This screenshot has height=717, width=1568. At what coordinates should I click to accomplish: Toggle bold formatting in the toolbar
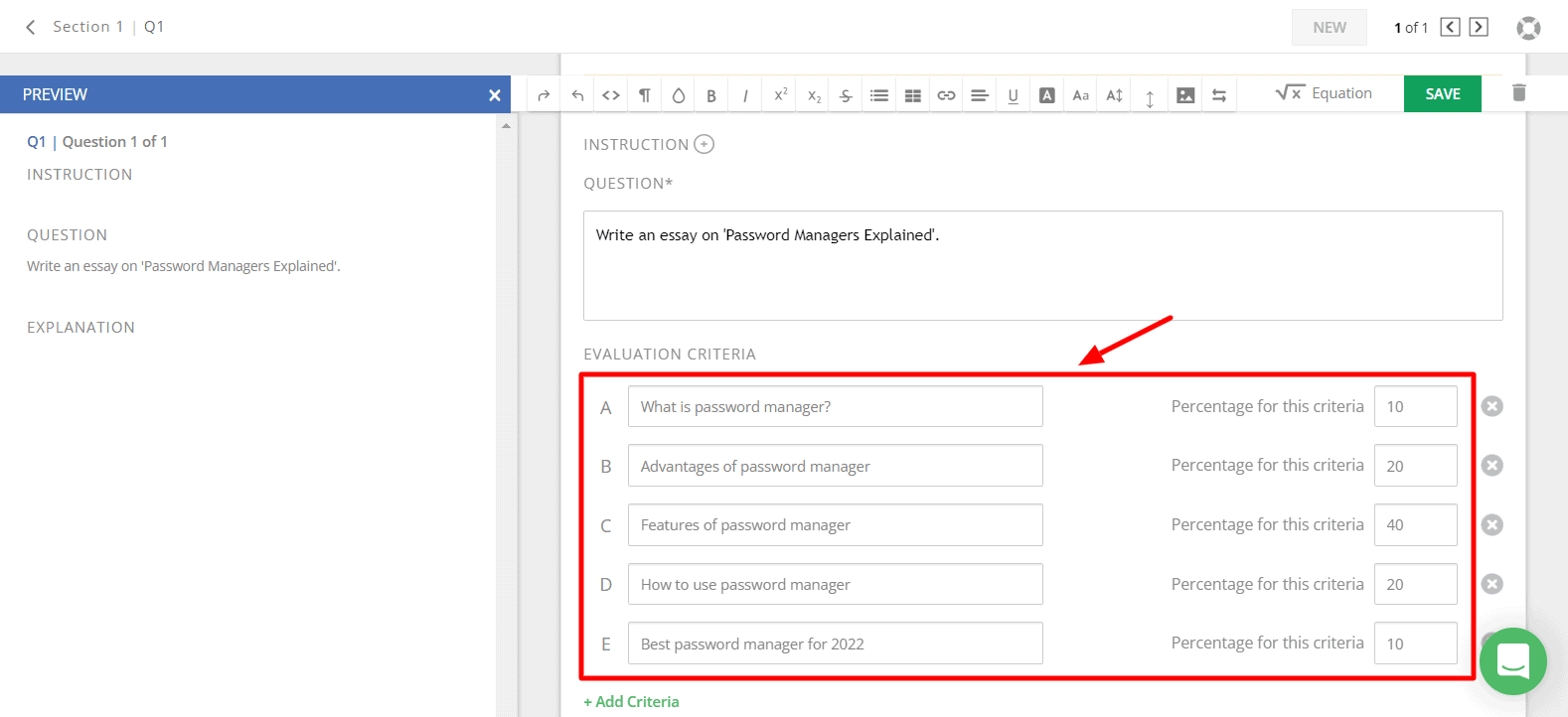(711, 95)
